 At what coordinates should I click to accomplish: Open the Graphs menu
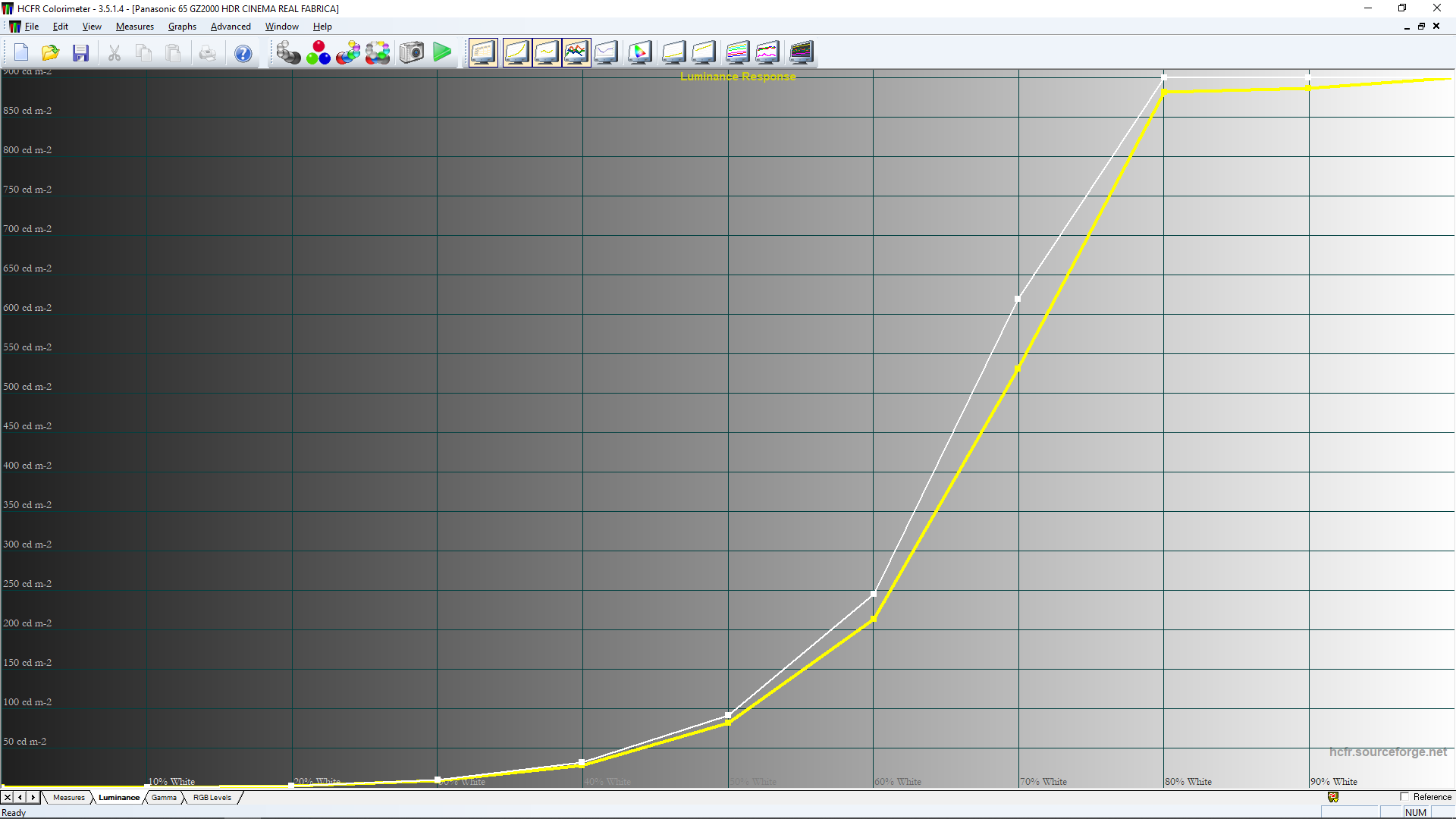[x=182, y=27]
